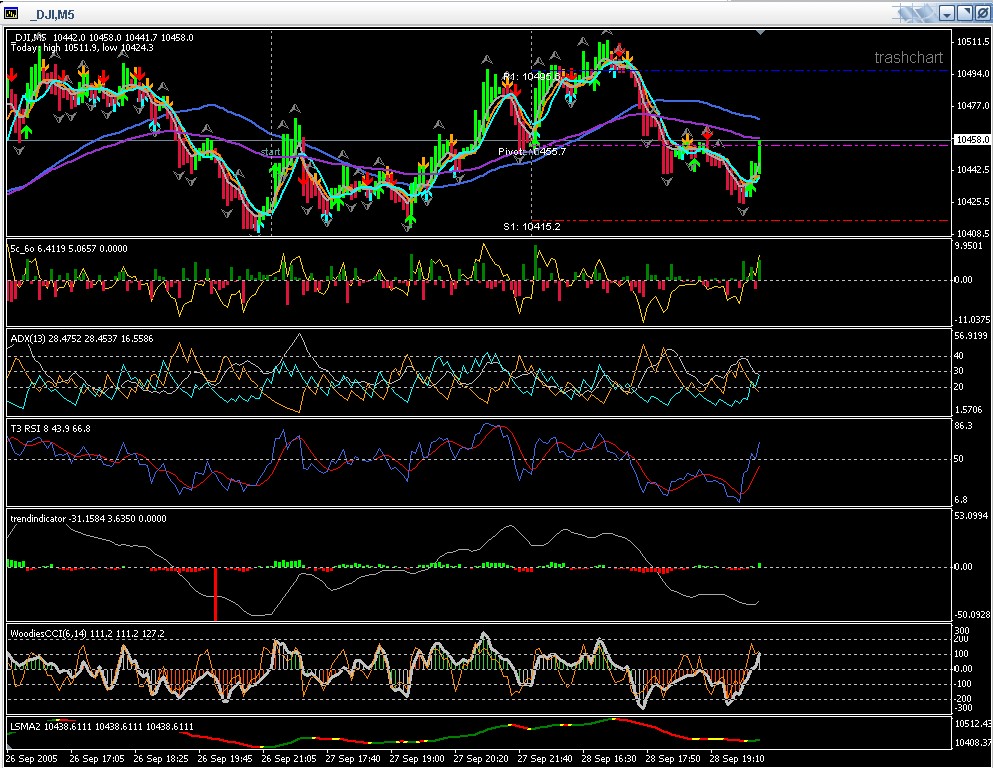This screenshot has width=993, height=768.
Task: Close the _DJI,M5 chart window
Action: [982, 13]
